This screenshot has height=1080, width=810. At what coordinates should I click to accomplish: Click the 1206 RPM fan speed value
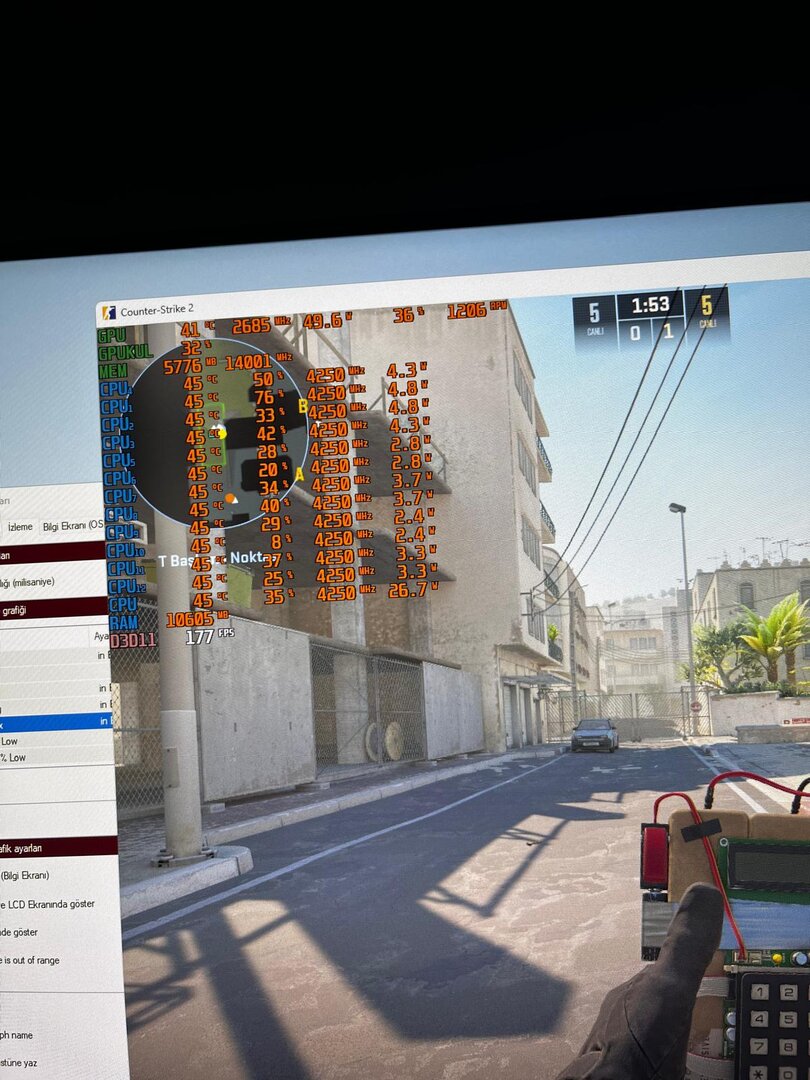(x=477, y=310)
